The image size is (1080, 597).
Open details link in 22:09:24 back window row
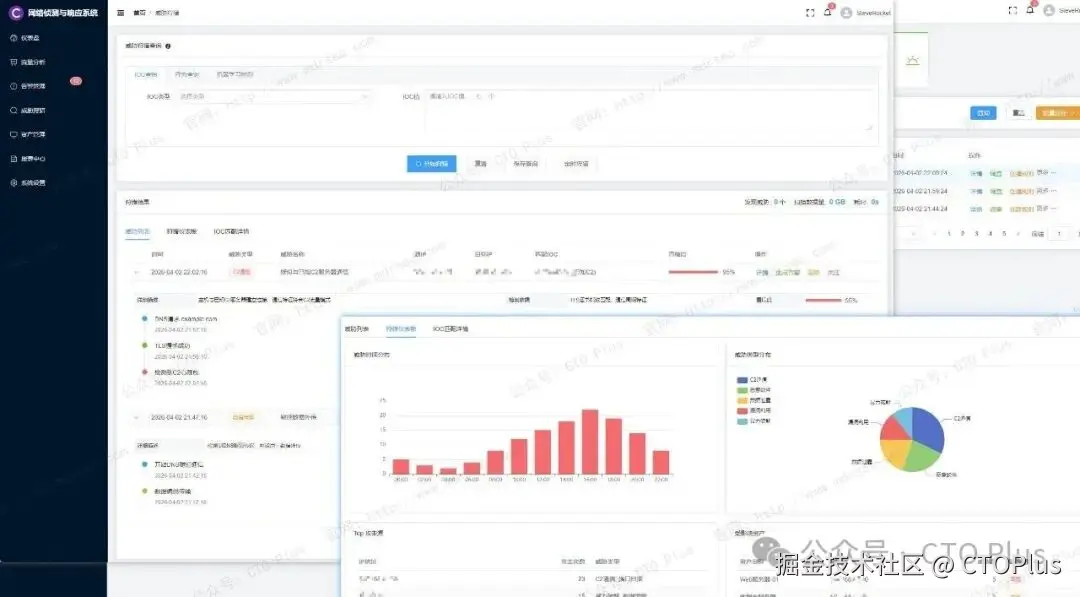pyautogui.click(x=976, y=174)
